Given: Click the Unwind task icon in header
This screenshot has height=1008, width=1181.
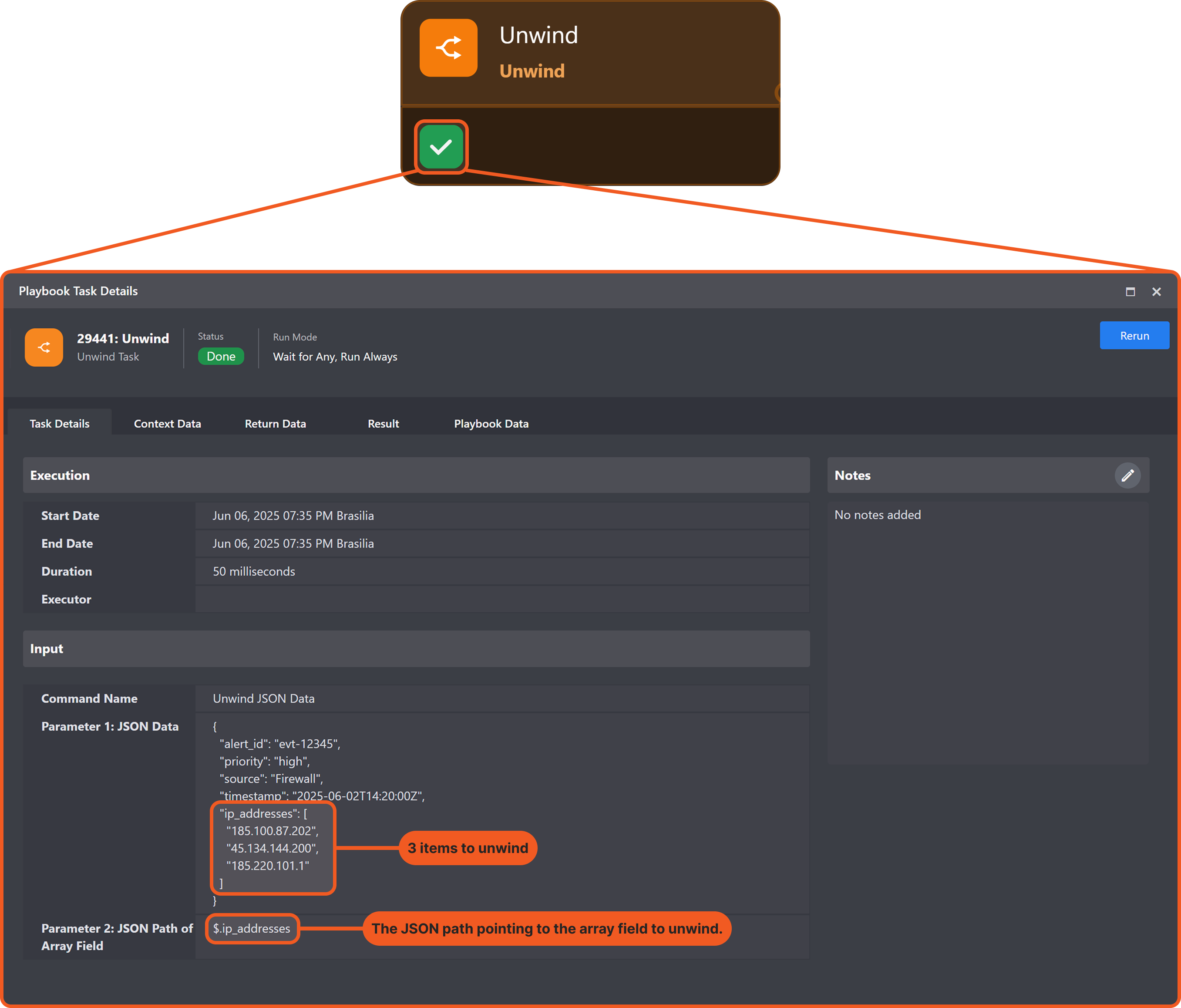Looking at the screenshot, I should (x=44, y=347).
